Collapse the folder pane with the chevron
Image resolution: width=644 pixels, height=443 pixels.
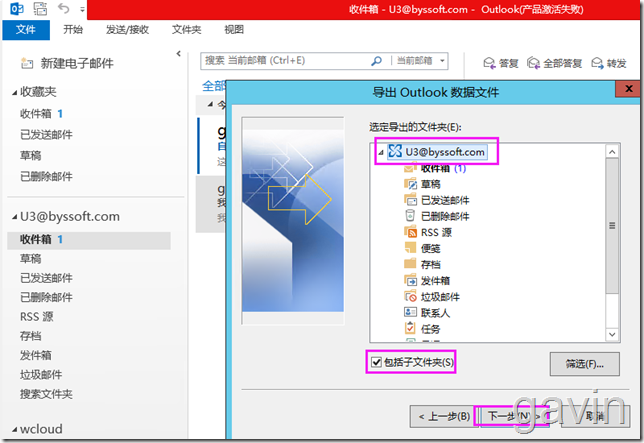(x=178, y=53)
